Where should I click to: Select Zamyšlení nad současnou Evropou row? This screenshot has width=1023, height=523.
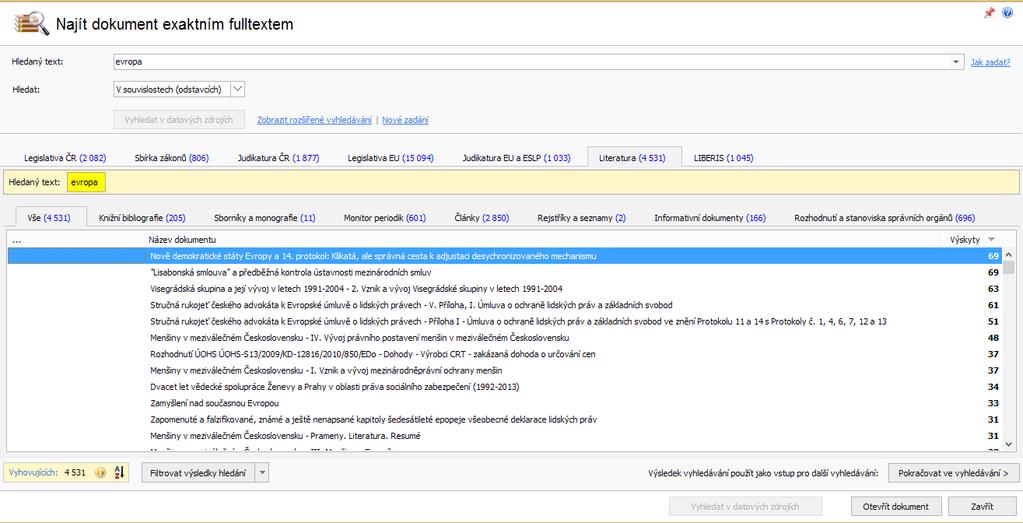click(505, 403)
